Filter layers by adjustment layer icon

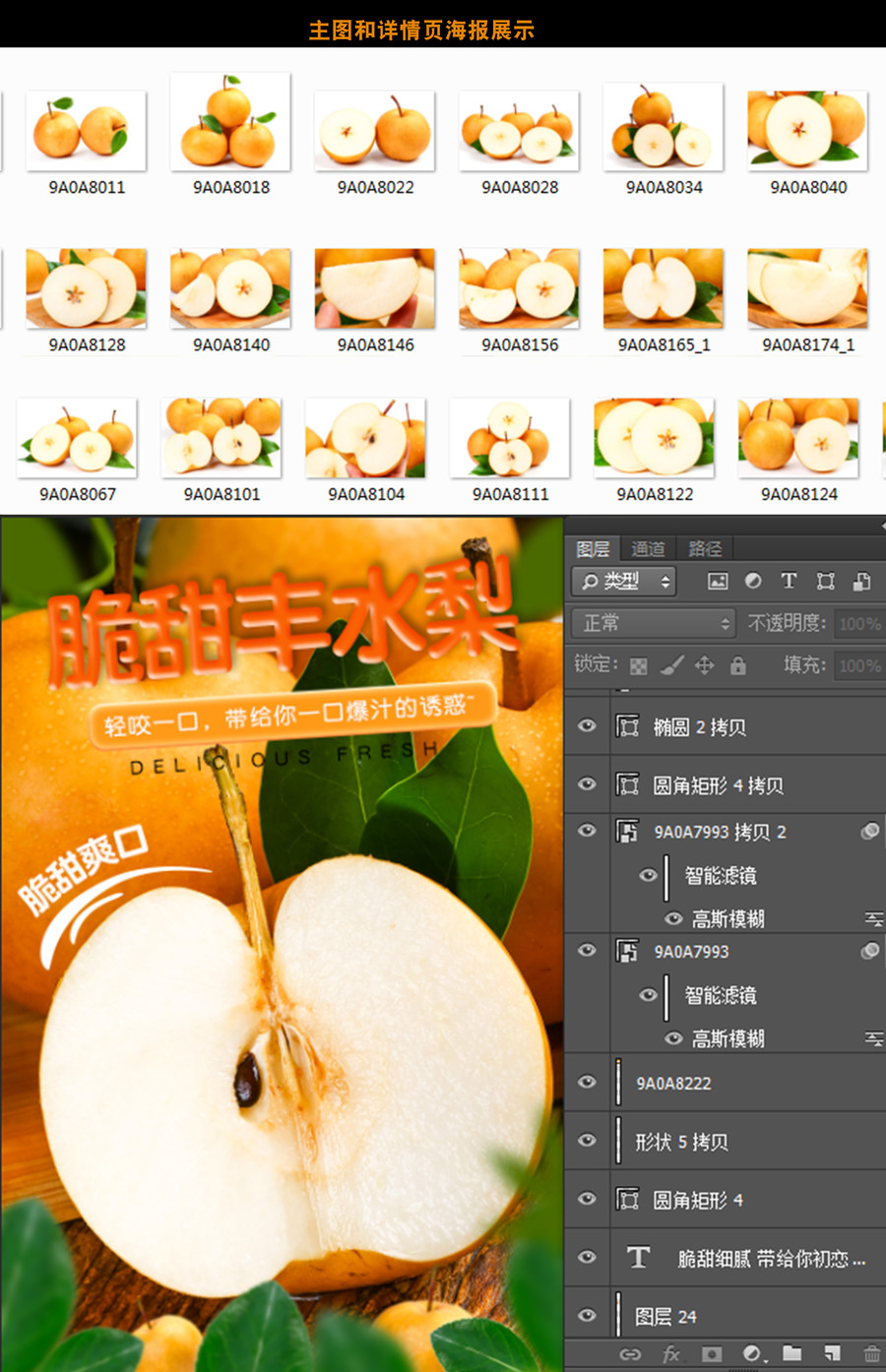(x=753, y=581)
